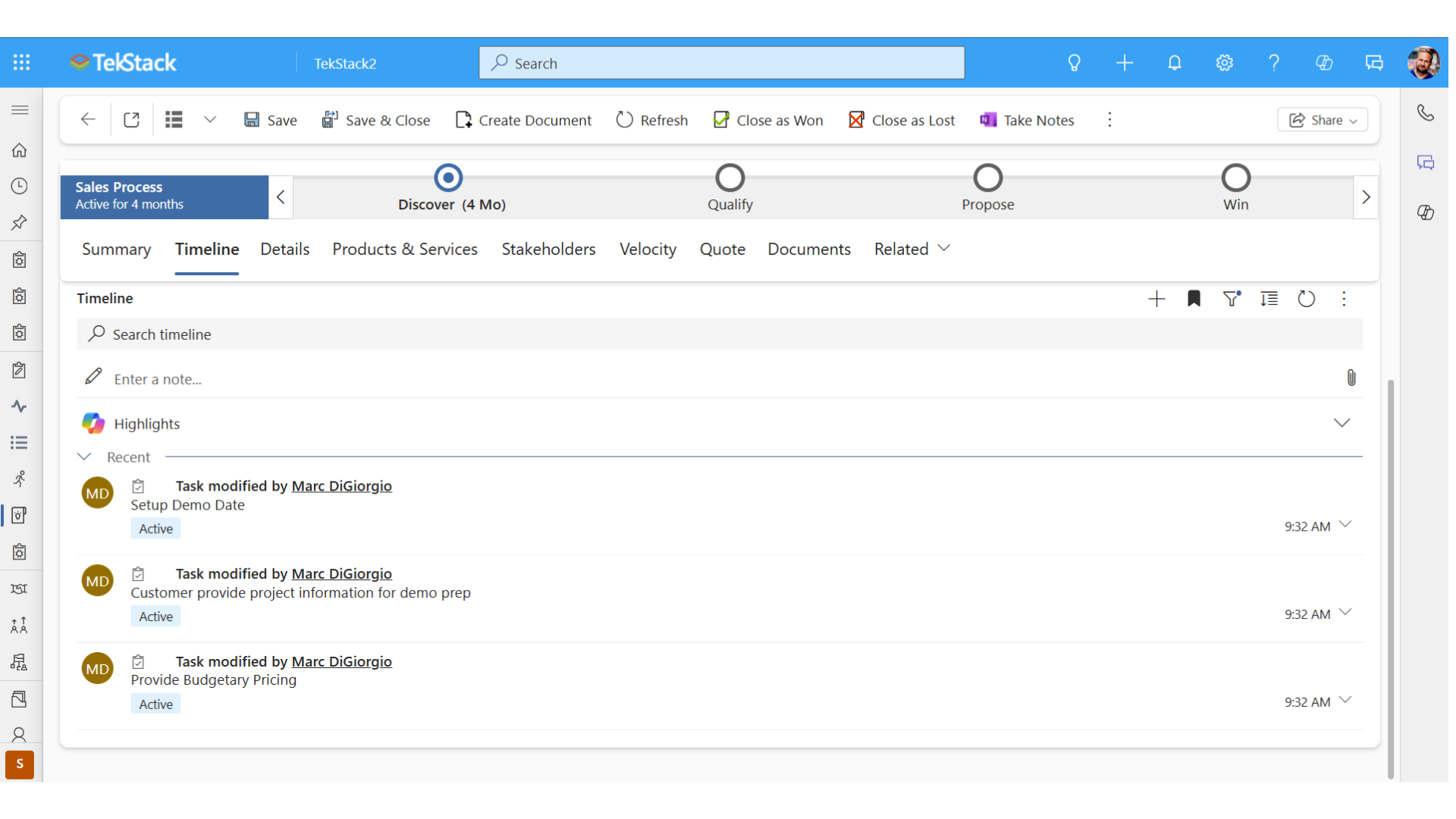Click the add timeline record plus icon
Screen dimensions: 1456x819
[1156, 299]
